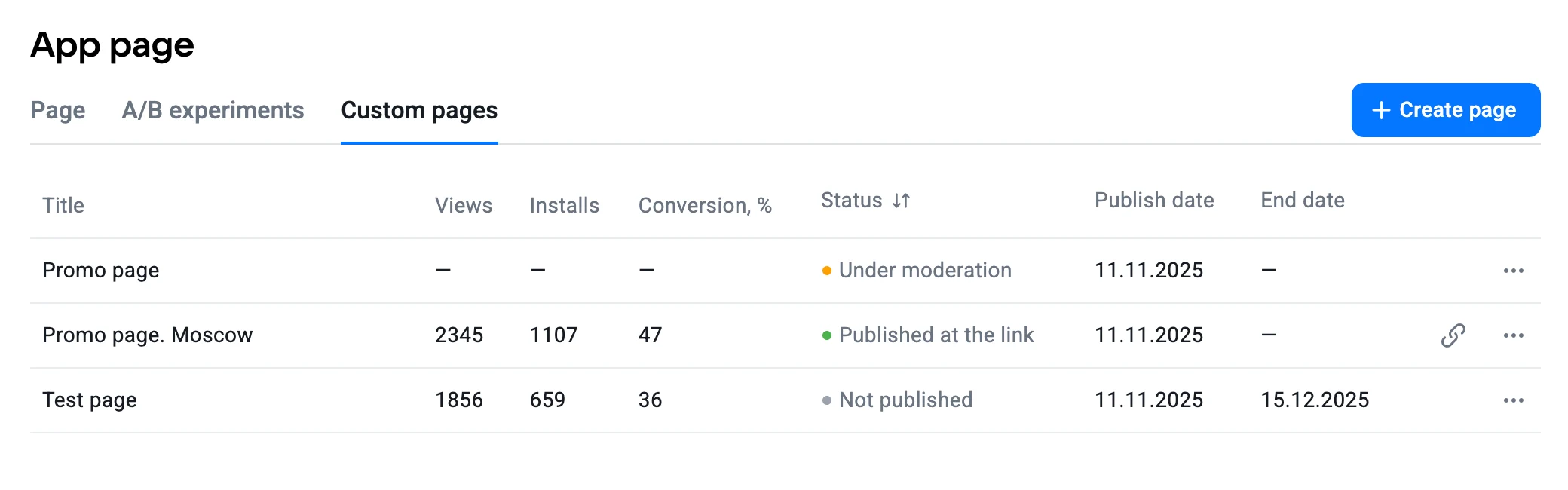Click the Views column header
The height and width of the screenshot is (490, 1568).
click(464, 204)
